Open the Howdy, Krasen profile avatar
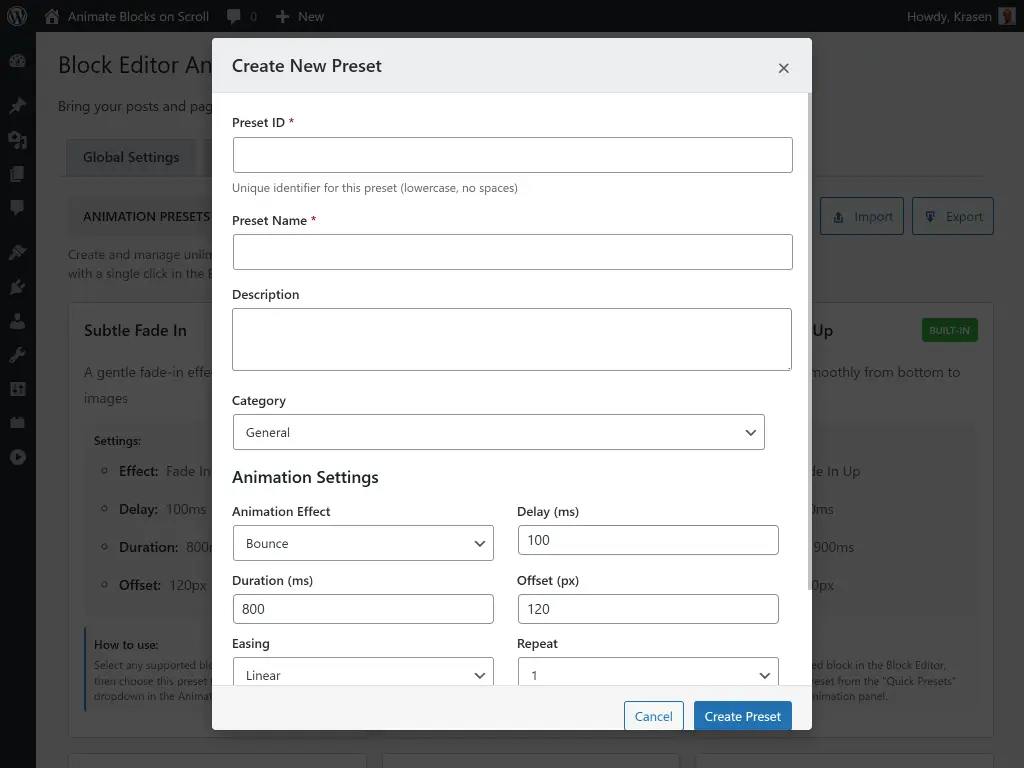Viewport: 1024px width, 768px height. pyautogui.click(x=1005, y=16)
